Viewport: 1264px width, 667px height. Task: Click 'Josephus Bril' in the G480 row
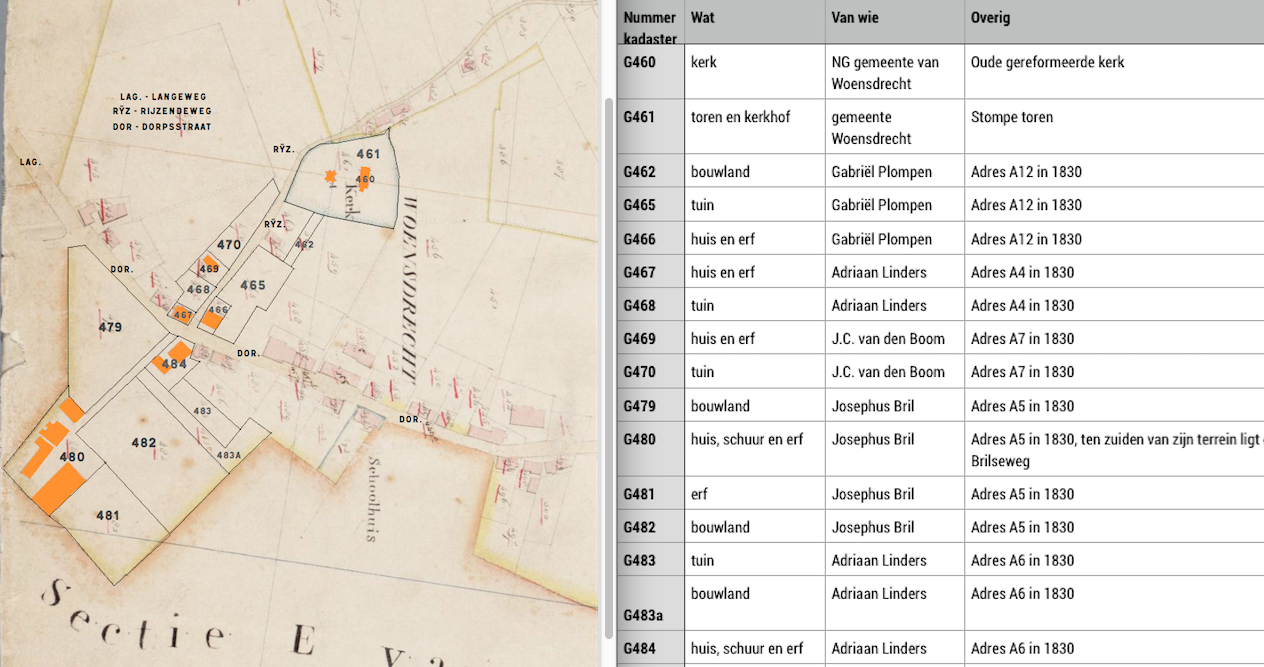(x=872, y=439)
